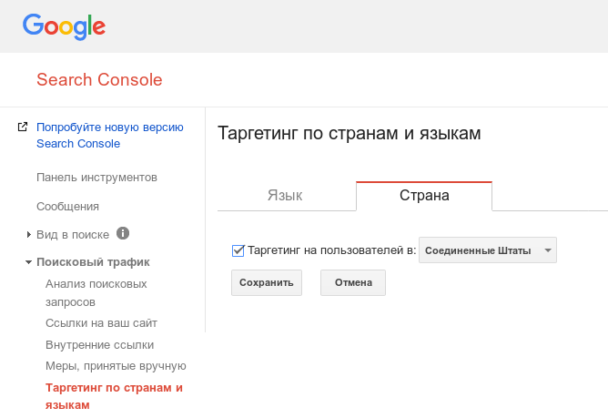
Task: Open Внутренние ссылки
Action: point(100,345)
